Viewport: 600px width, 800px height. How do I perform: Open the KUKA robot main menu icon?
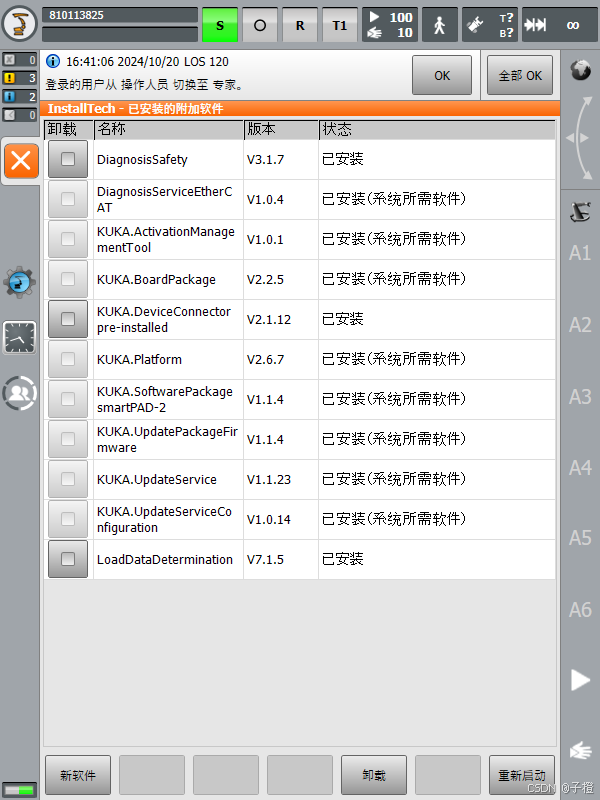[x=19, y=23]
